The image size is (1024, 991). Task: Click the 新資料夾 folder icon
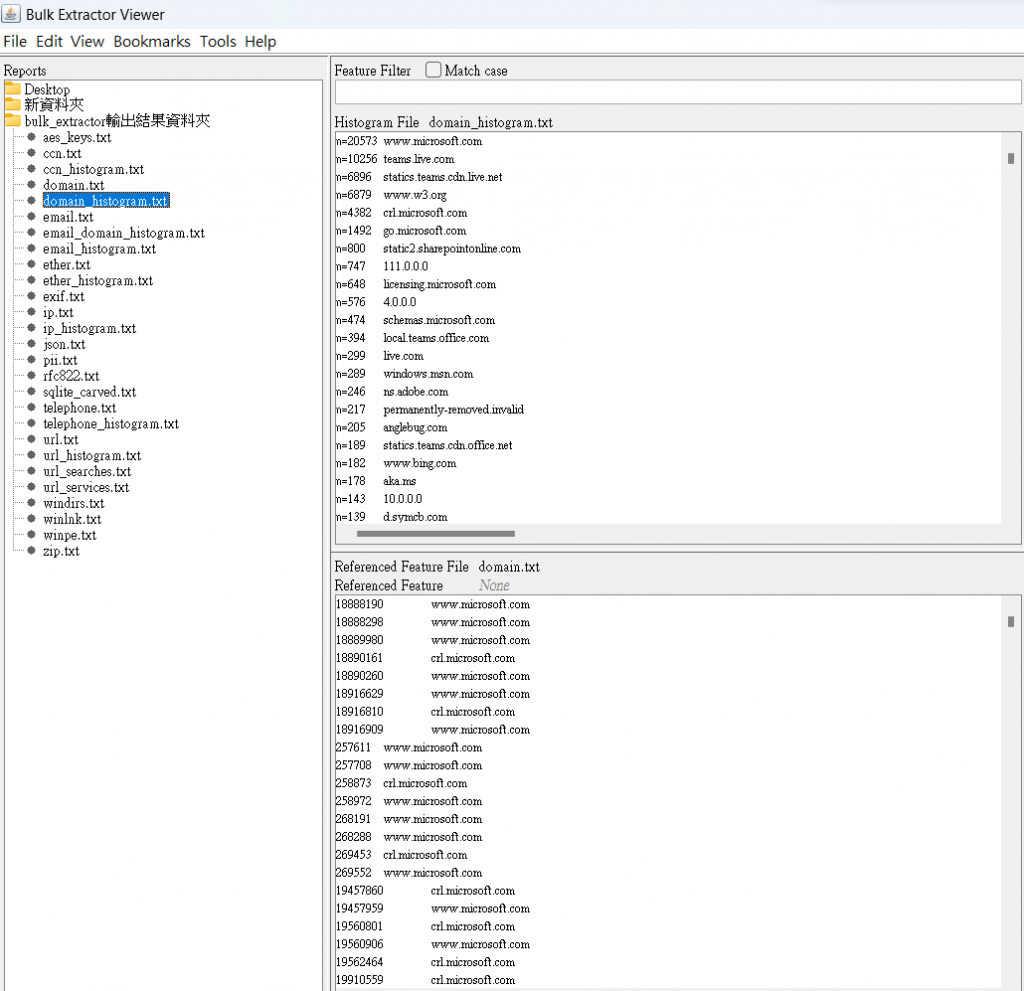[13, 104]
